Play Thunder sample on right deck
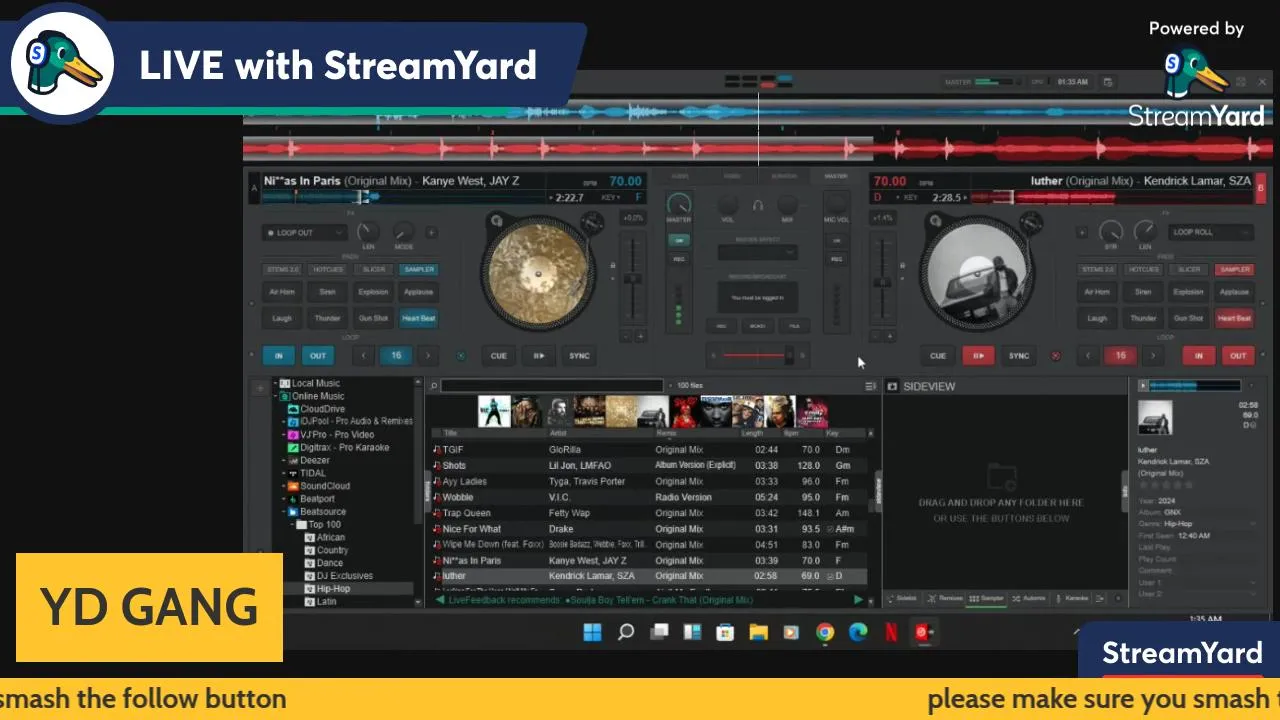Image resolution: width=1280 pixels, height=720 pixels. click(1143, 318)
